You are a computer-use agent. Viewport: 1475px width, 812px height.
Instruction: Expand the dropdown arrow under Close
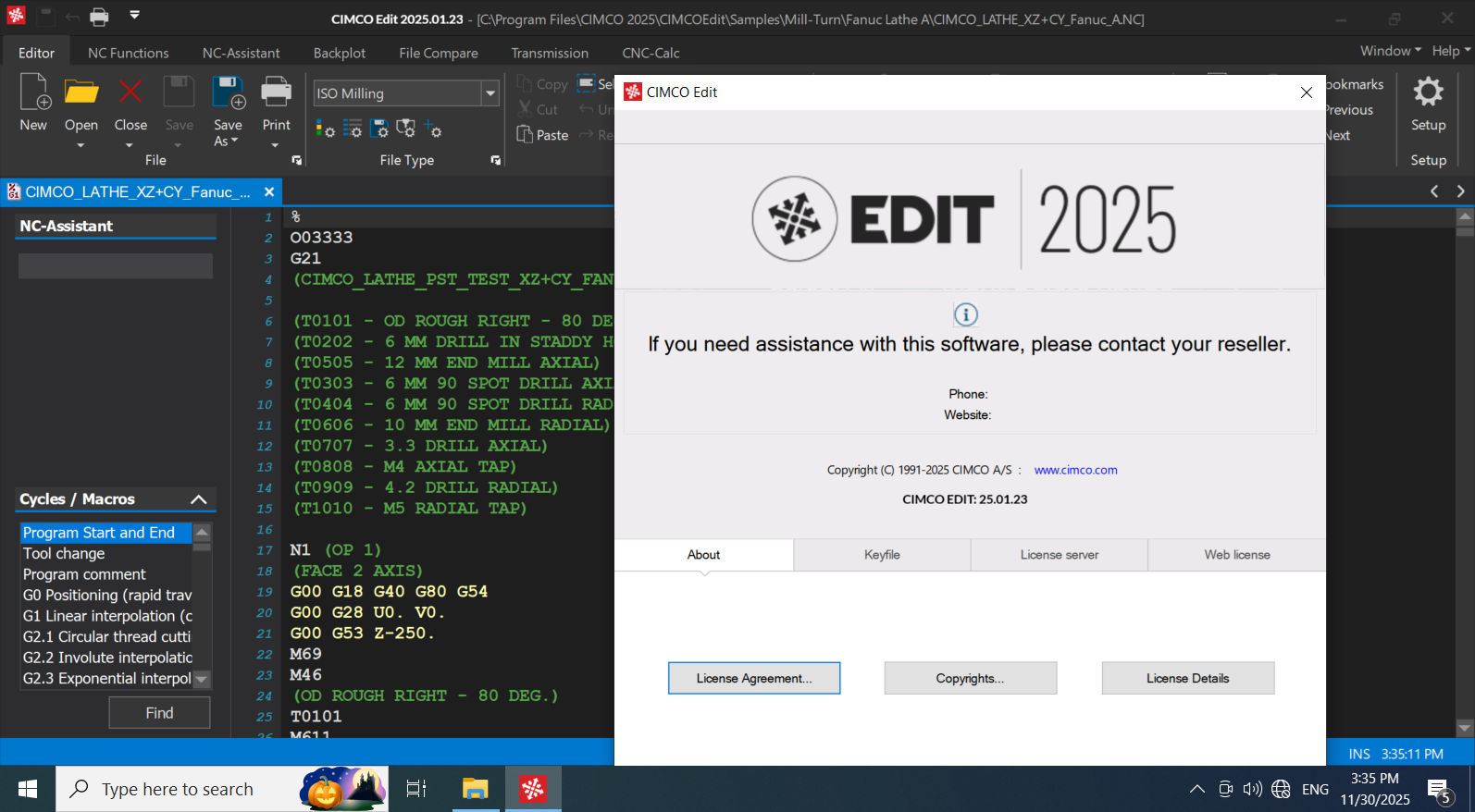130,145
